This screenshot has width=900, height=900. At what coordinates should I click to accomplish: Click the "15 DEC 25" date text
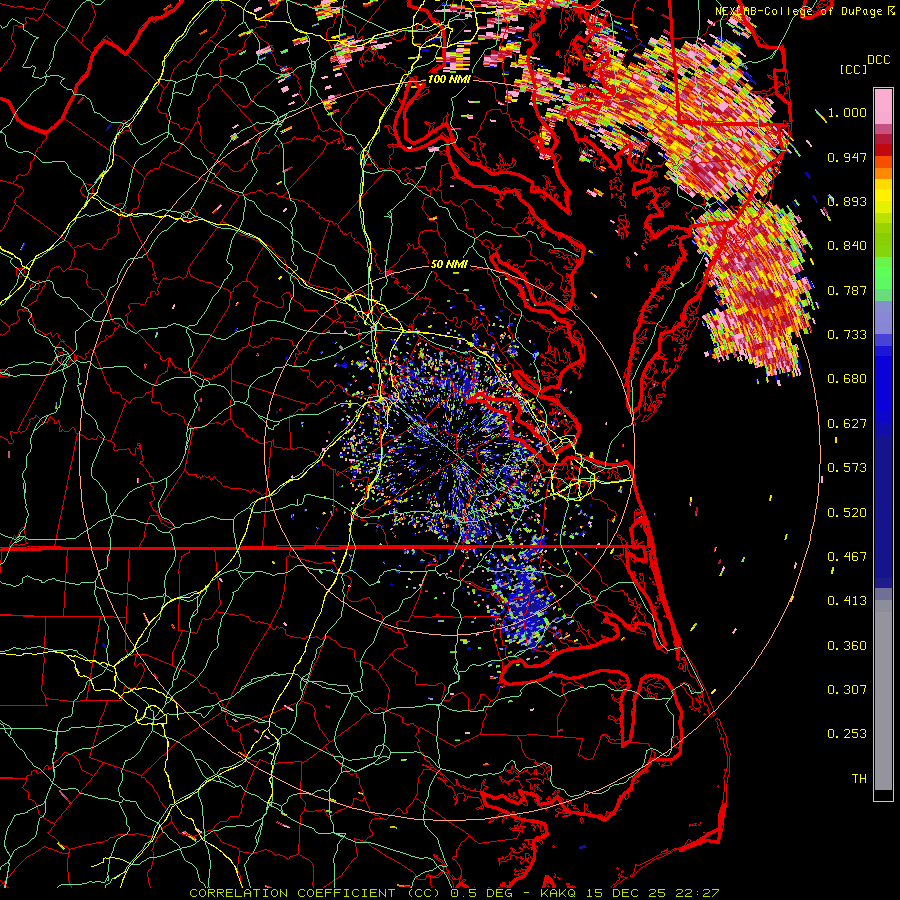pos(627,893)
